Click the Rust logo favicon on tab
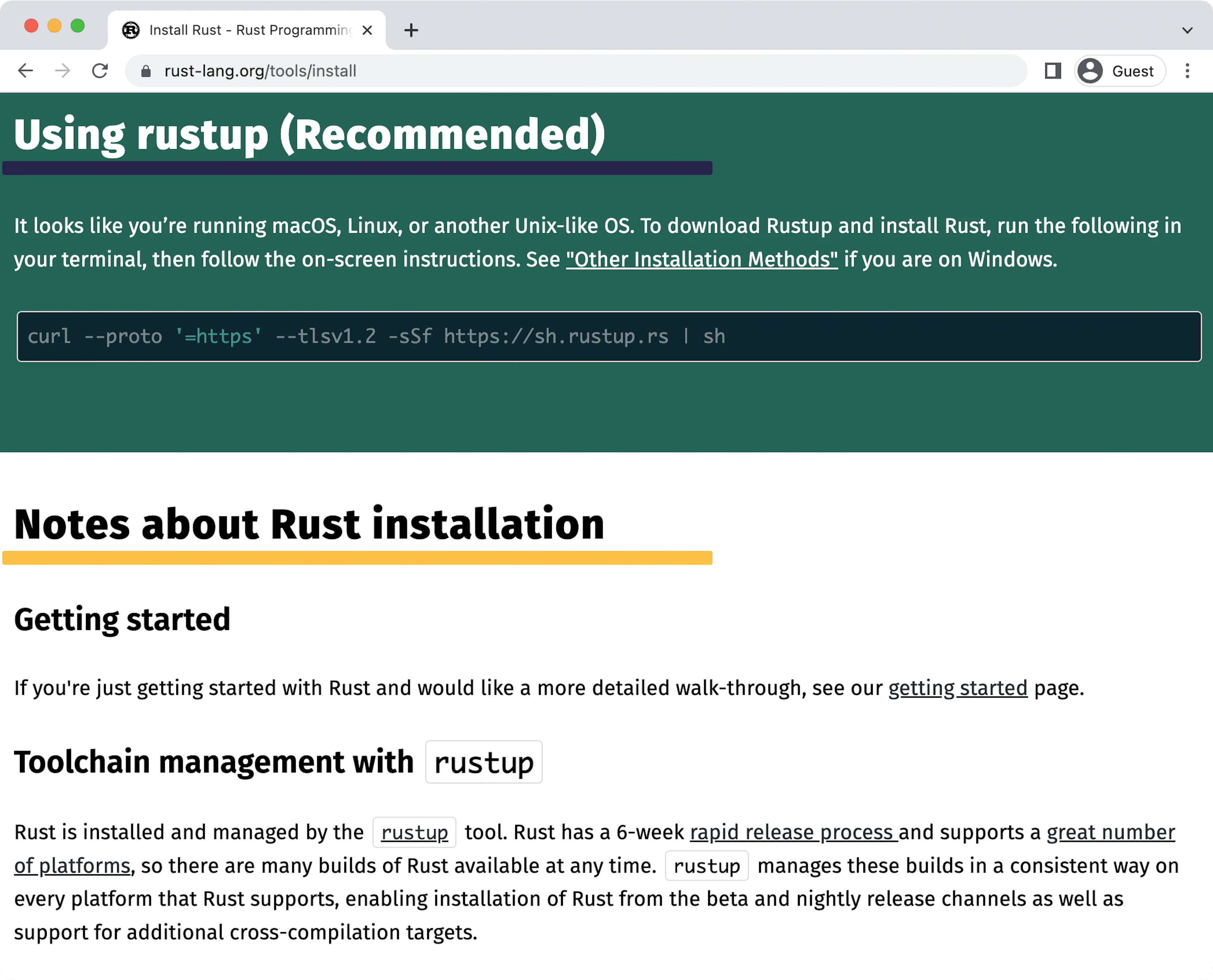 [x=130, y=30]
